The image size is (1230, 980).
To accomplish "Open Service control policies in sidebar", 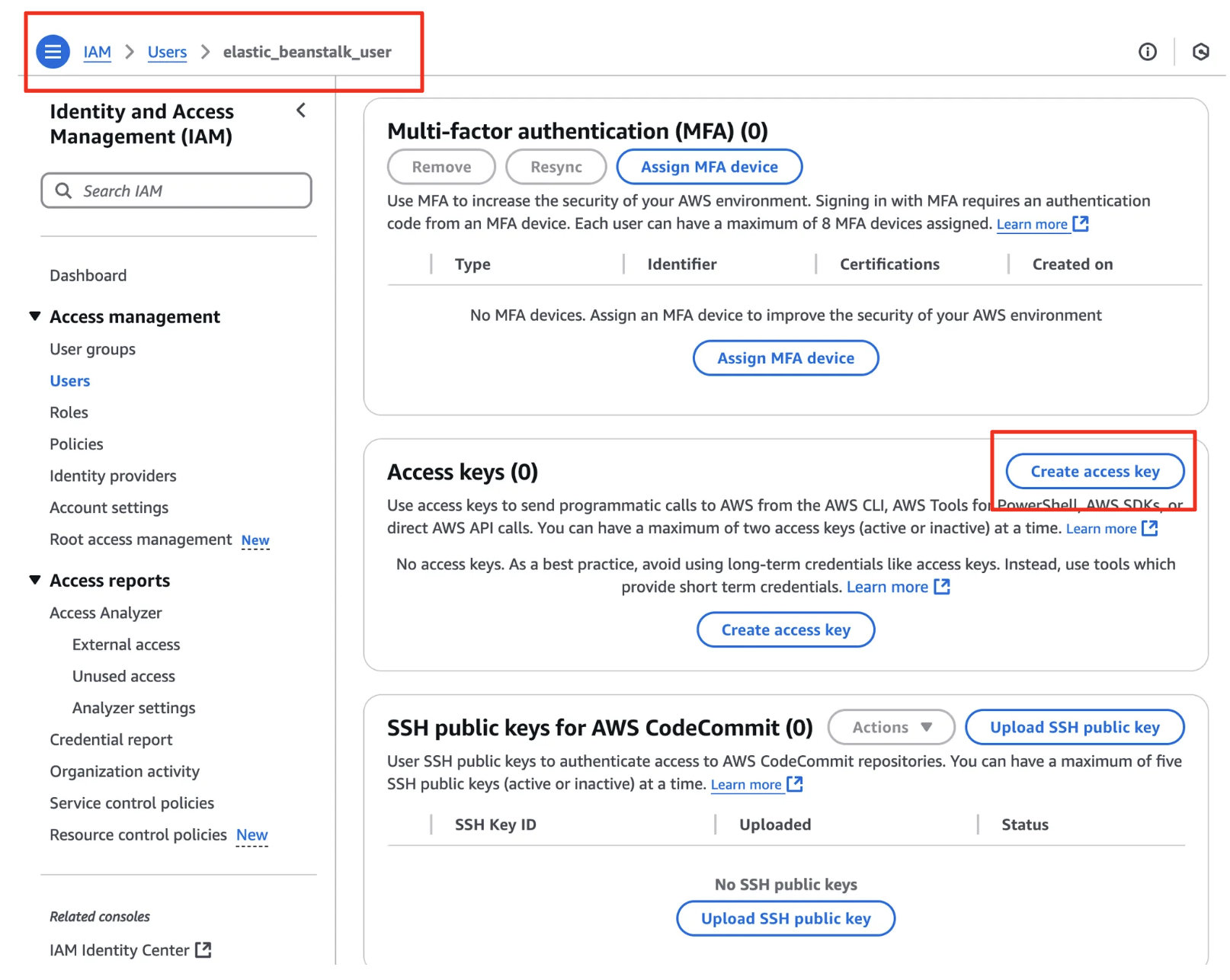I will pyautogui.click(x=132, y=803).
